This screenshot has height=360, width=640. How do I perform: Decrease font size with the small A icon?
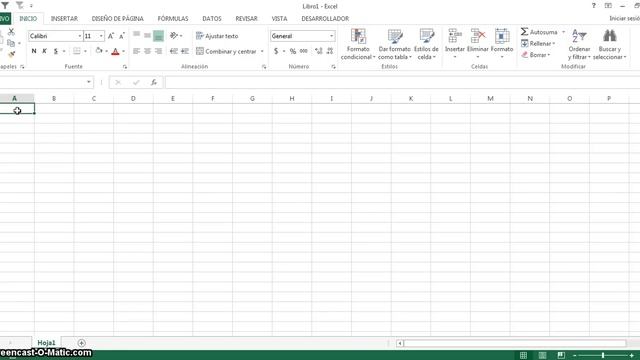click(122, 36)
